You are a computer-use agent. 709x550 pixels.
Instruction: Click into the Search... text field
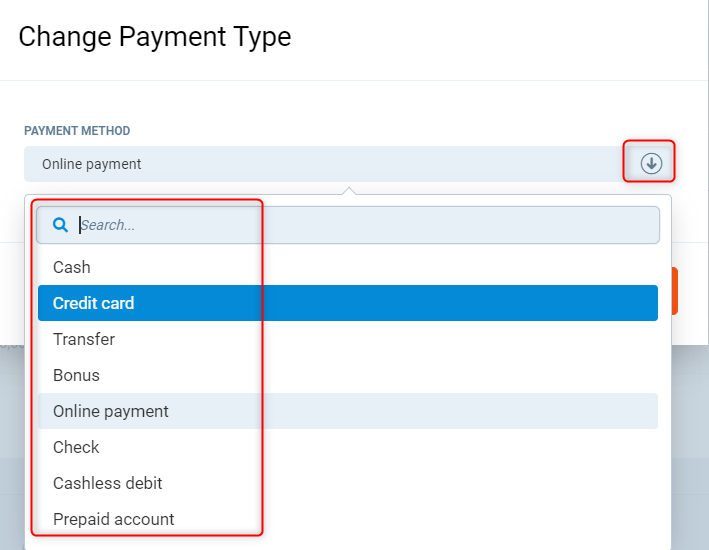pos(360,225)
